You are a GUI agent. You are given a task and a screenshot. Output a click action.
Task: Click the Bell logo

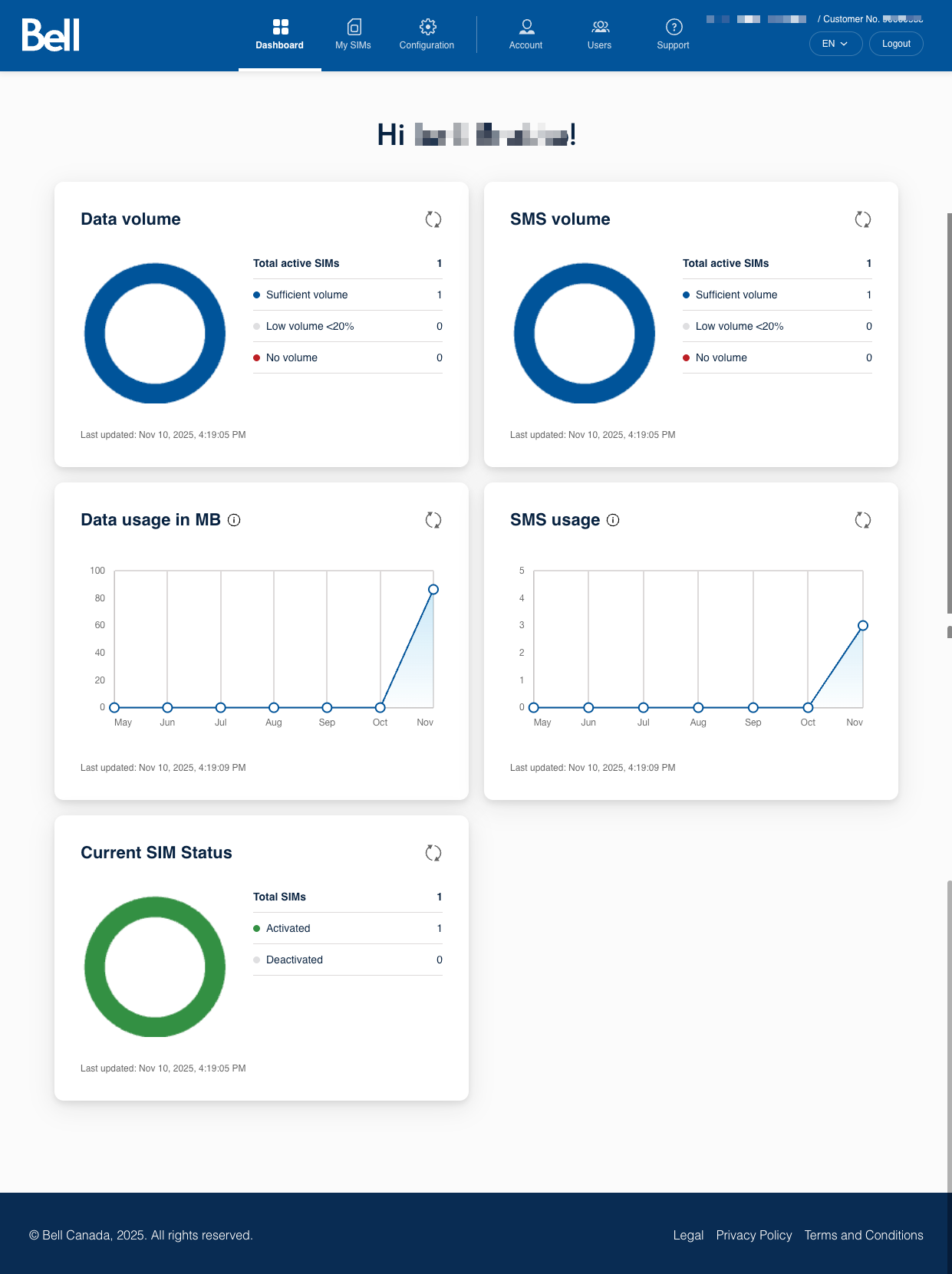[x=51, y=35]
